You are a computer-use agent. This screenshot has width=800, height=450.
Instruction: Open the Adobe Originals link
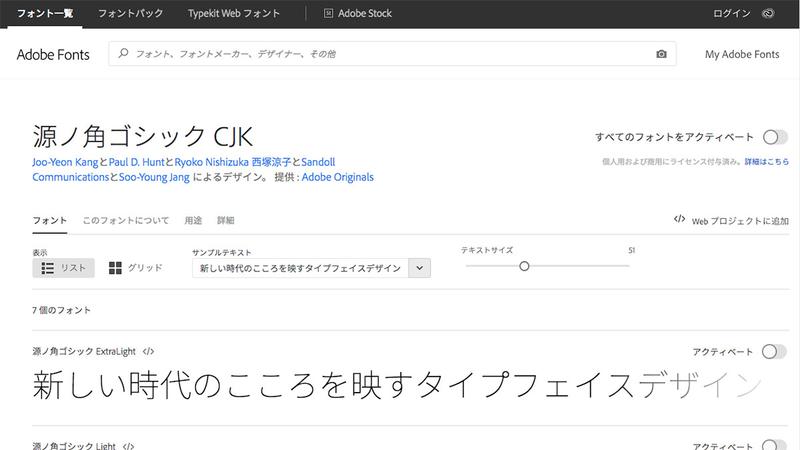point(340,177)
